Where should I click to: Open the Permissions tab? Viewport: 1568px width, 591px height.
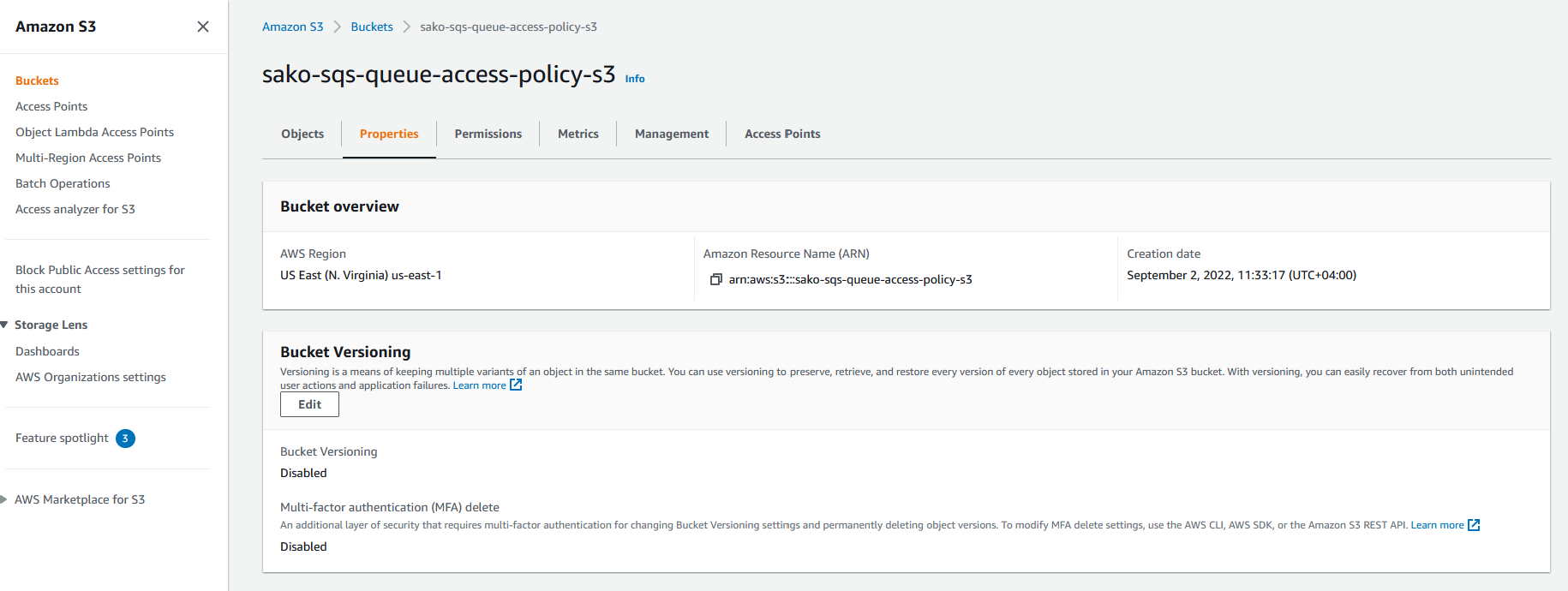tap(488, 134)
